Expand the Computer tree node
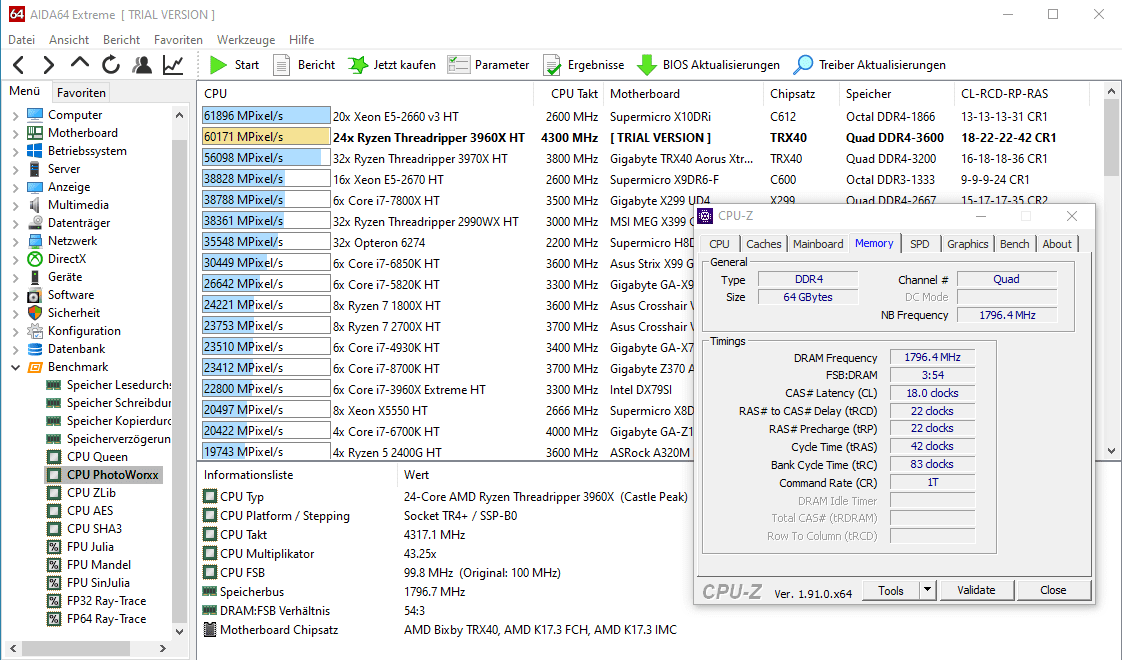1122x660 pixels. (x=16, y=115)
